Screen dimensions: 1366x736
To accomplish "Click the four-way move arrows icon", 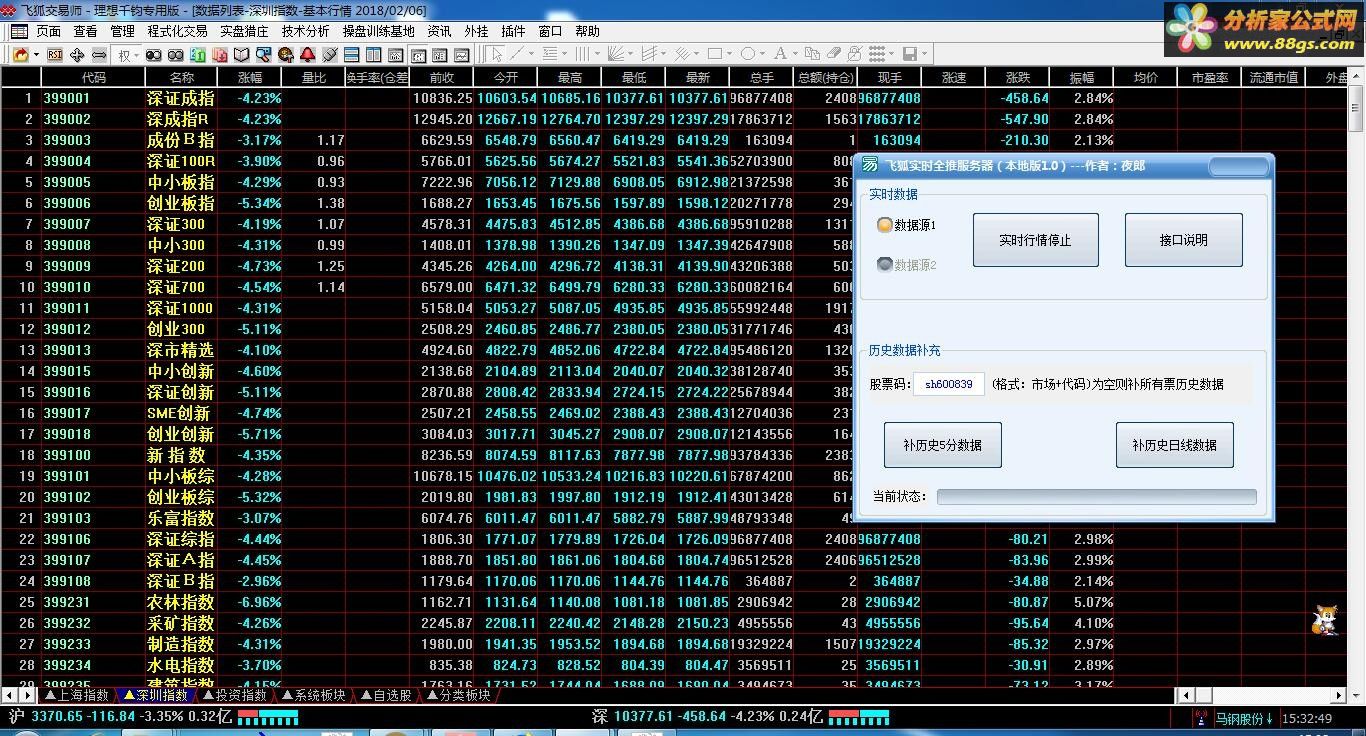I will (x=77, y=54).
